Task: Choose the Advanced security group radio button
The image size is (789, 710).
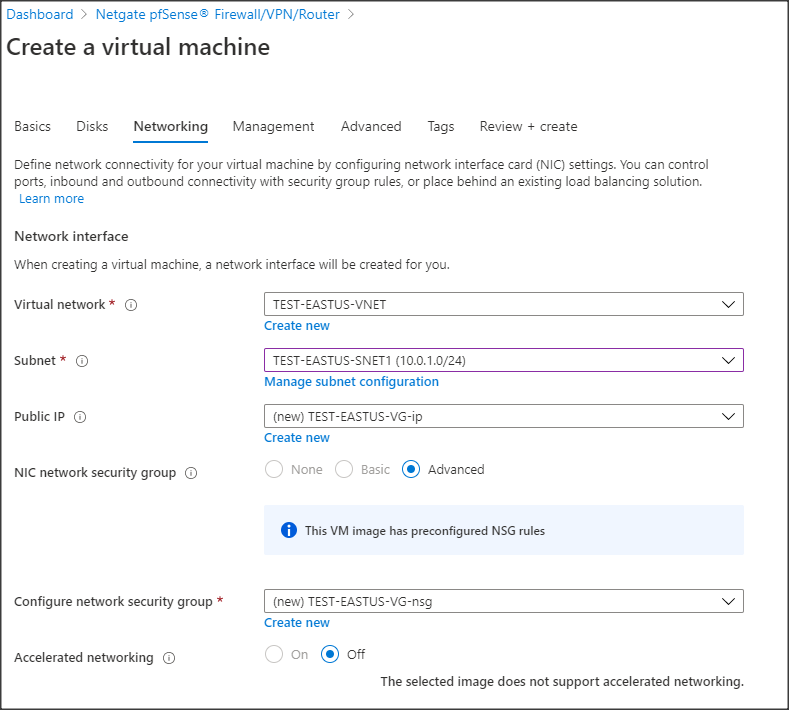Action: tap(411, 470)
